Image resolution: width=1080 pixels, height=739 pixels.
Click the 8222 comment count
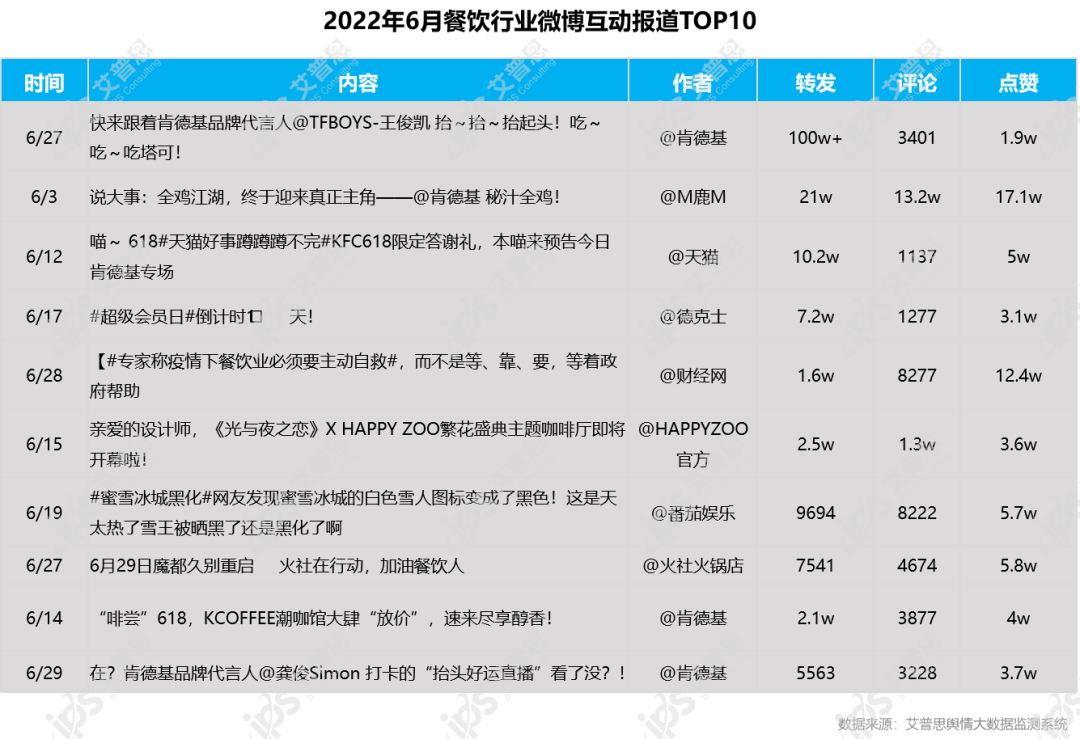(x=917, y=513)
